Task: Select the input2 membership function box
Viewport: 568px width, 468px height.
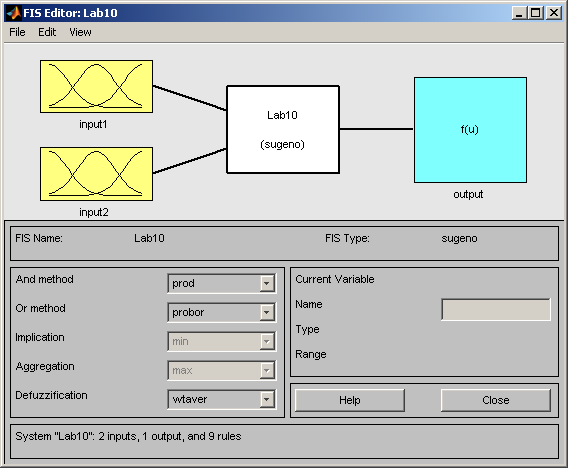Action: point(96,174)
